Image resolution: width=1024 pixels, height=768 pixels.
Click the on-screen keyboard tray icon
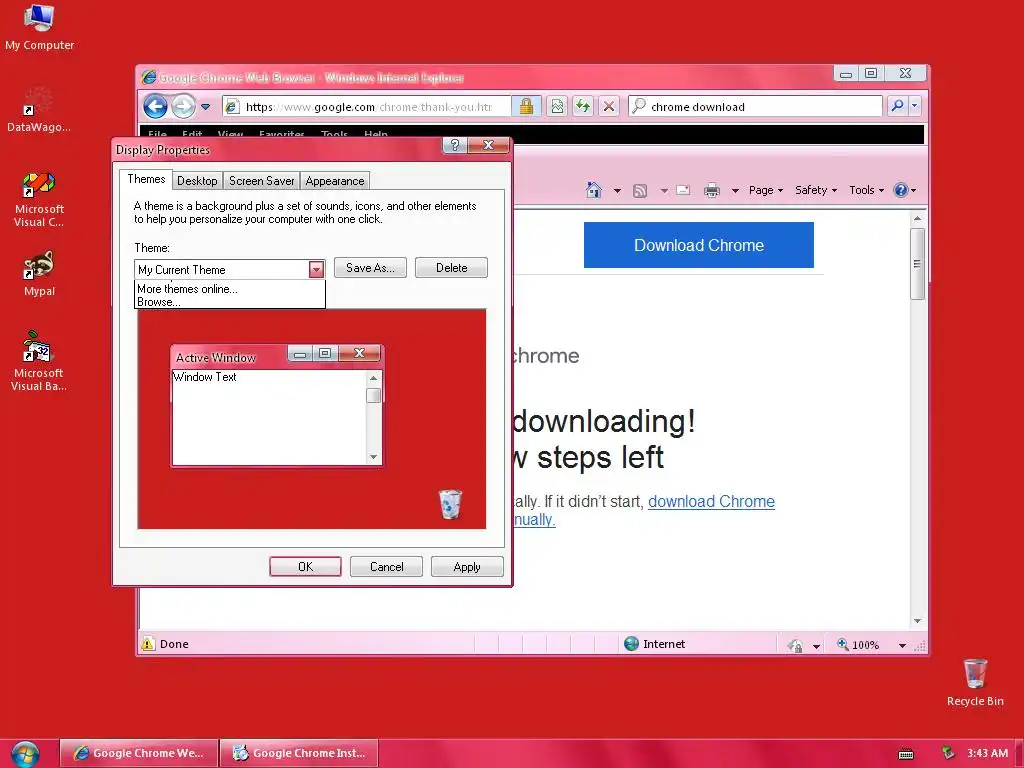pyautogui.click(x=906, y=754)
